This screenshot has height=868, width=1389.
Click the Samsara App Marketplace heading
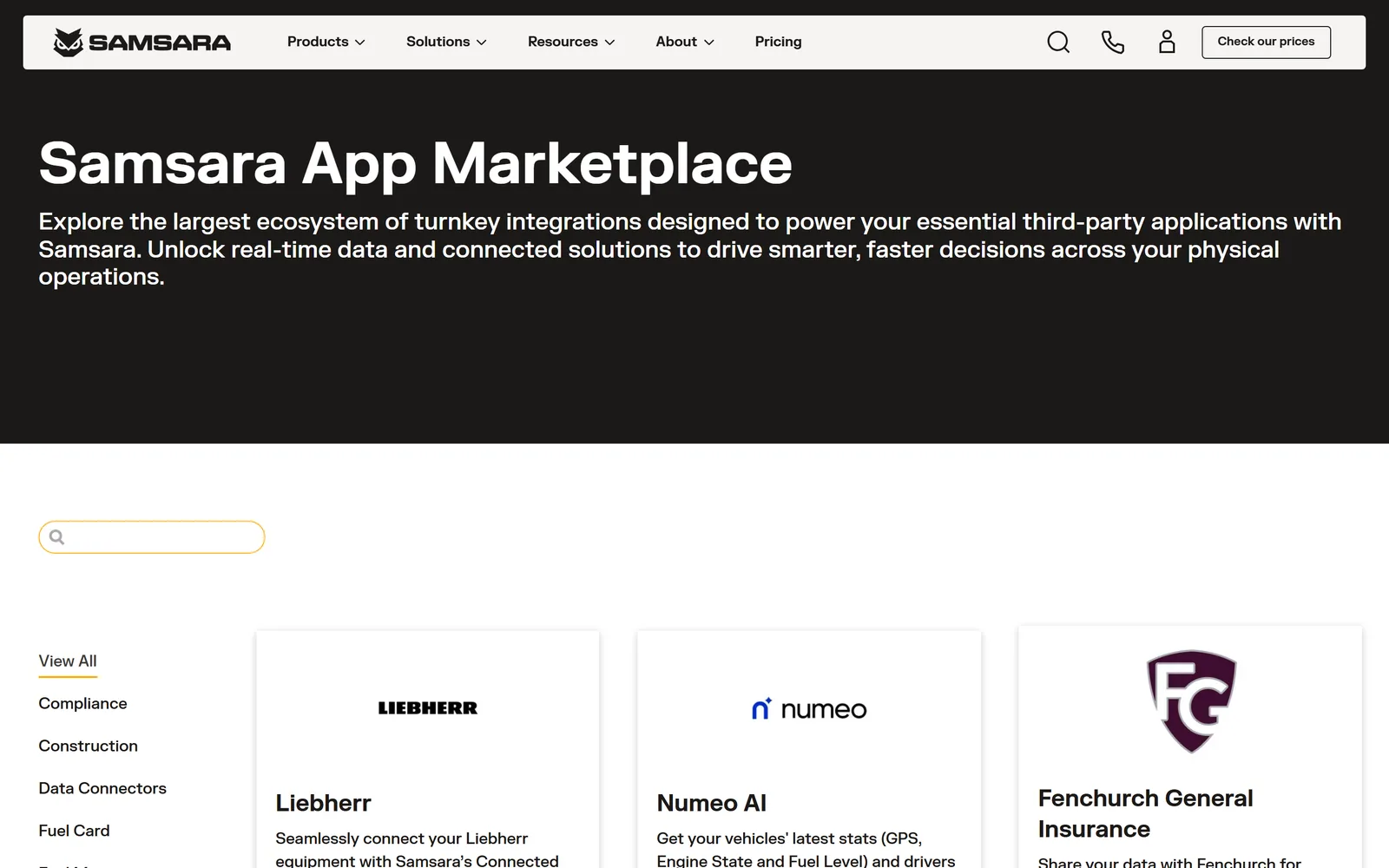tap(415, 163)
